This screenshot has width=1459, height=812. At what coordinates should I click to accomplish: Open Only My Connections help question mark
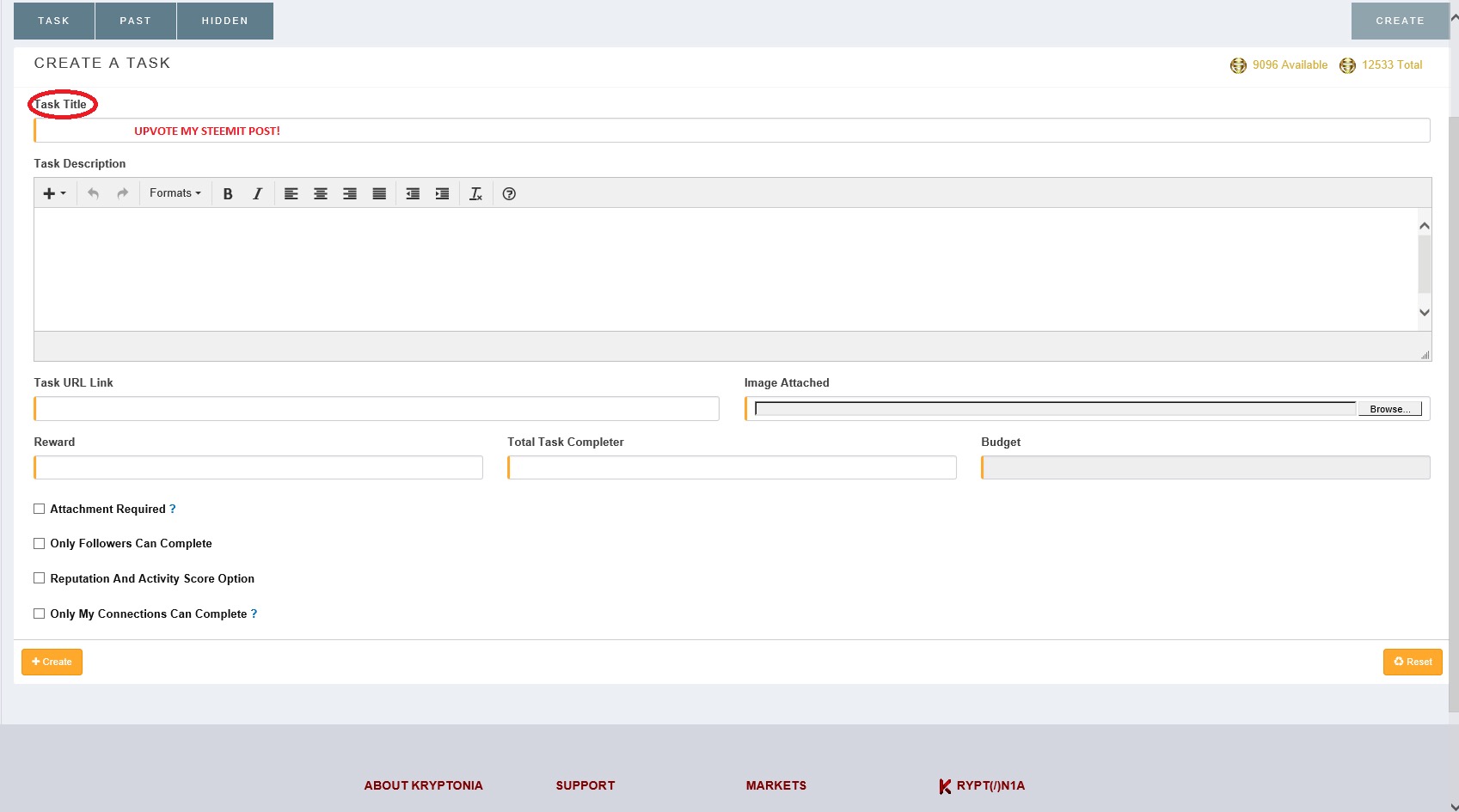click(x=254, y=614)
